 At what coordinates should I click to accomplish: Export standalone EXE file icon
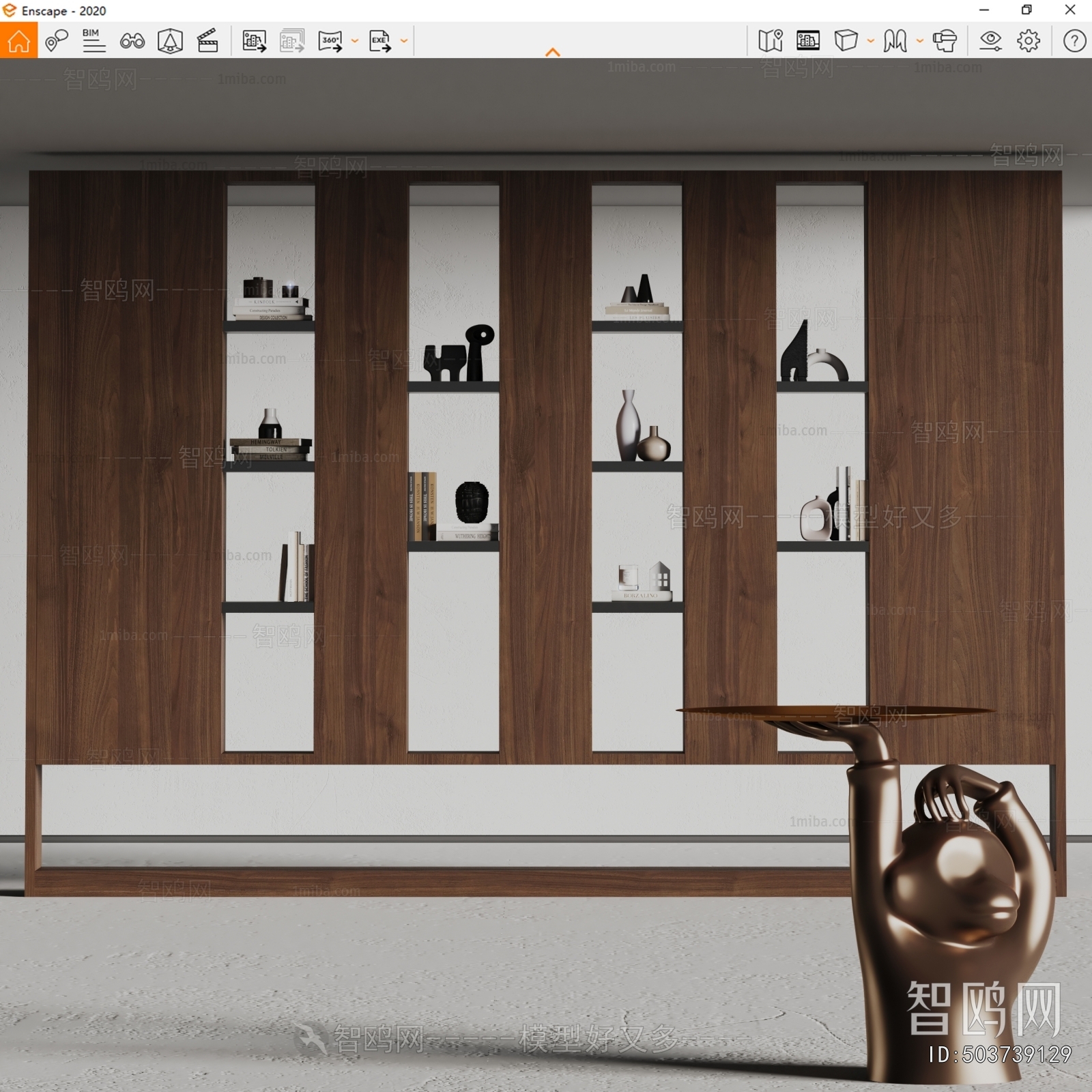(380, 41)
